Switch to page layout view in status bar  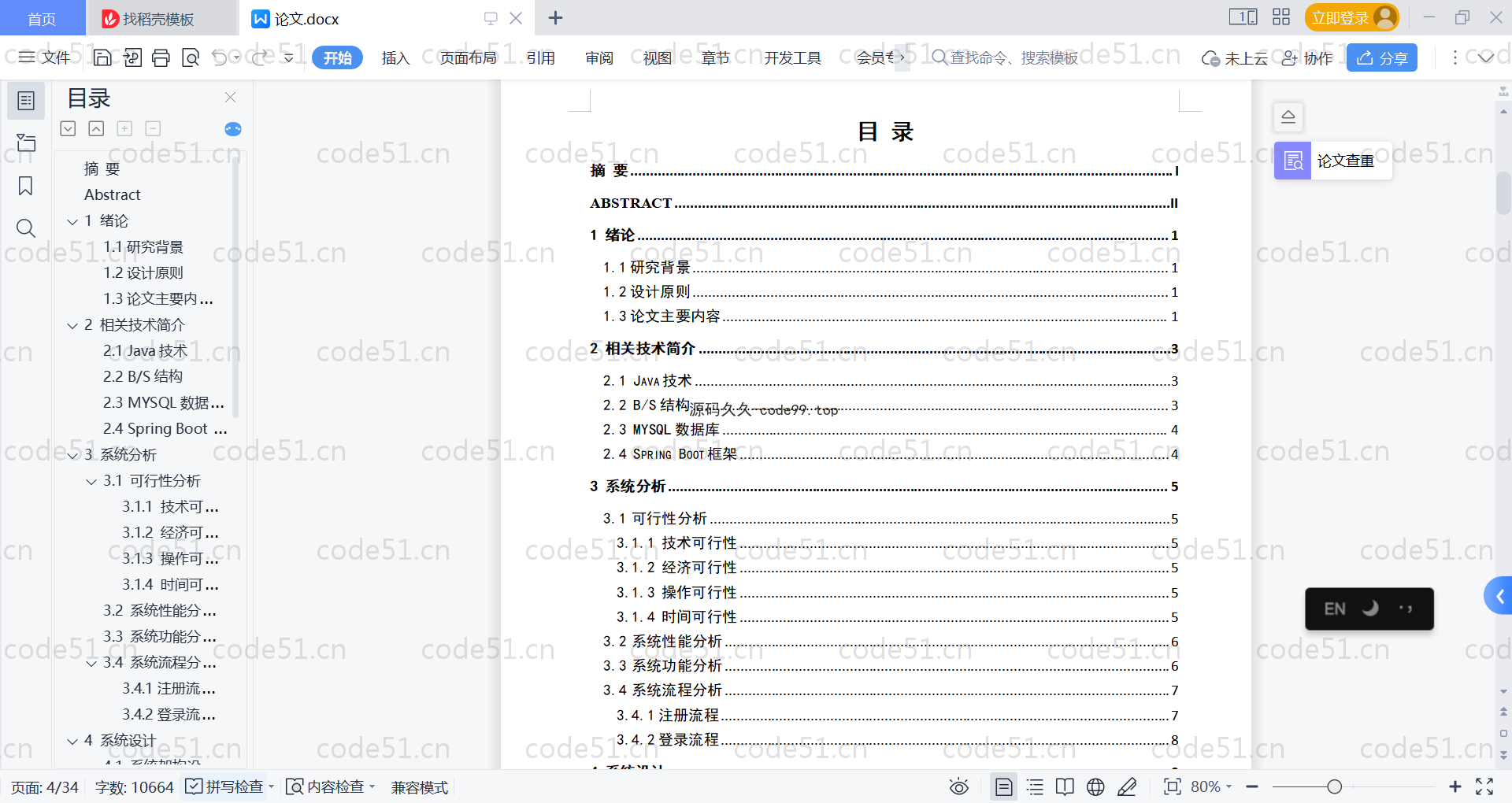1004,786
